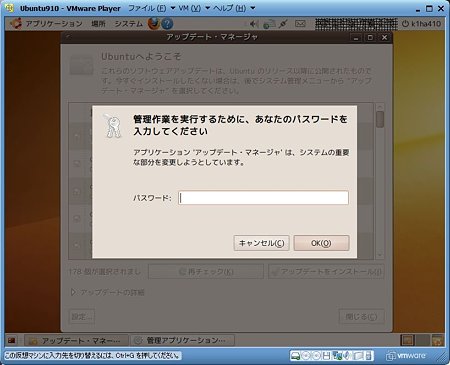Click update list scrollbar up arrow
The image size is (450, 365).
pyautogui.click(x=380, y=107)
